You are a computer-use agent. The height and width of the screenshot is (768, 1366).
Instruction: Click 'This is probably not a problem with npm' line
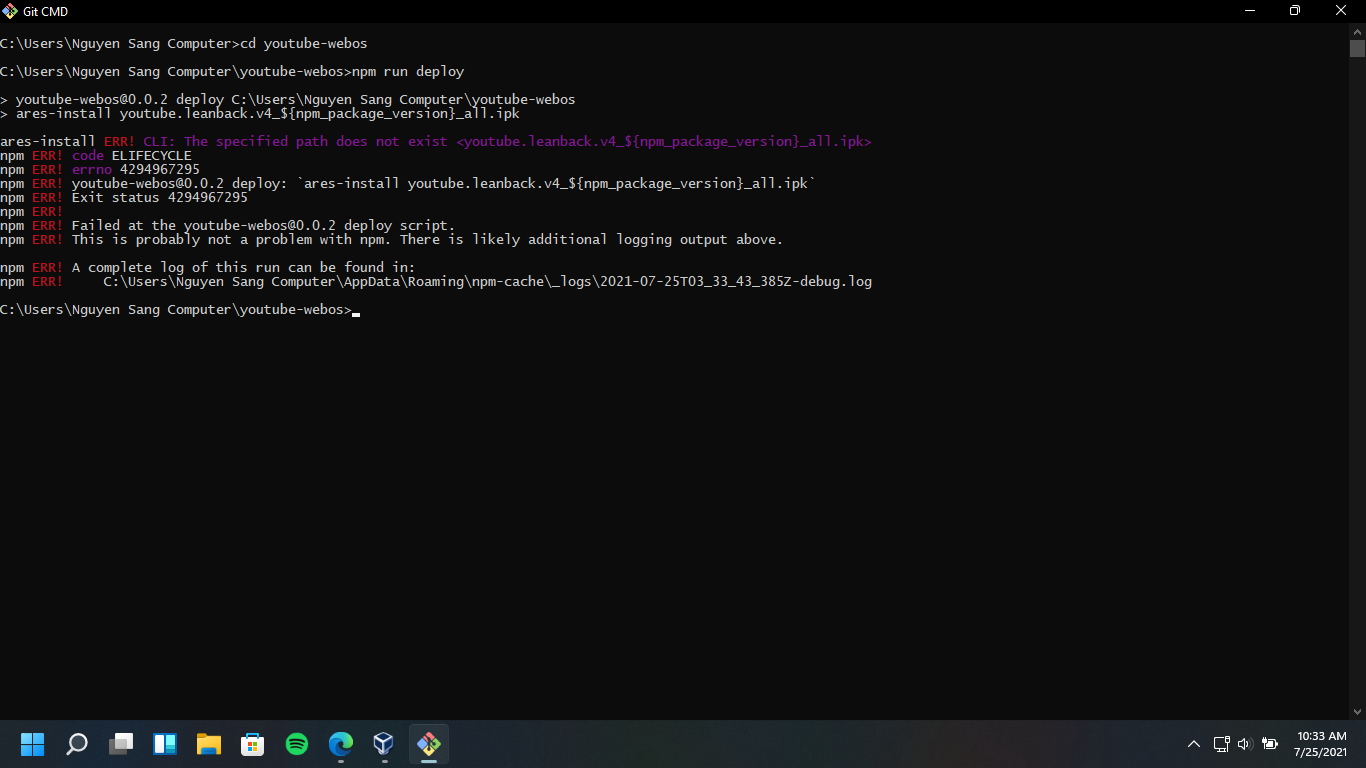392,240
